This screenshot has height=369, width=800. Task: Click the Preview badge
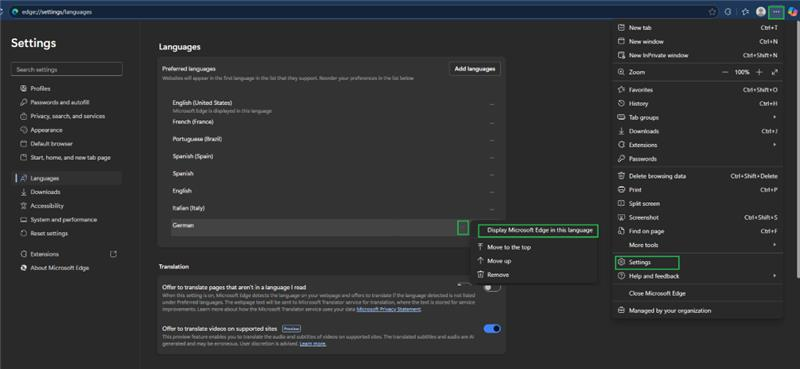291,329
